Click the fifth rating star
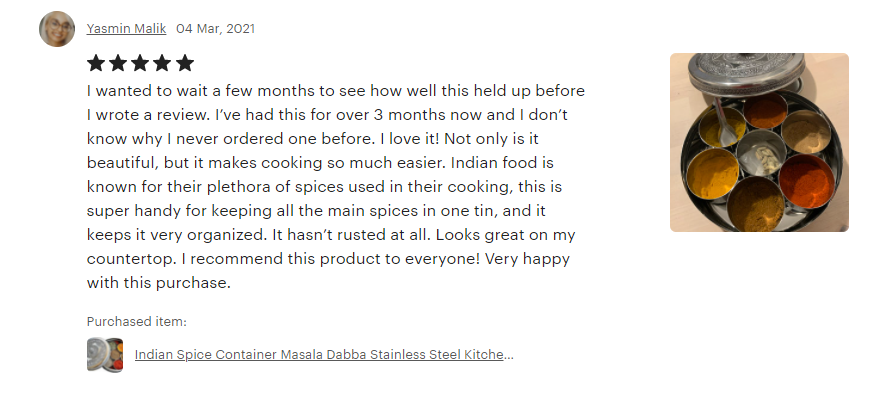This screenshot has height=393, width=891. click(185, 63)
